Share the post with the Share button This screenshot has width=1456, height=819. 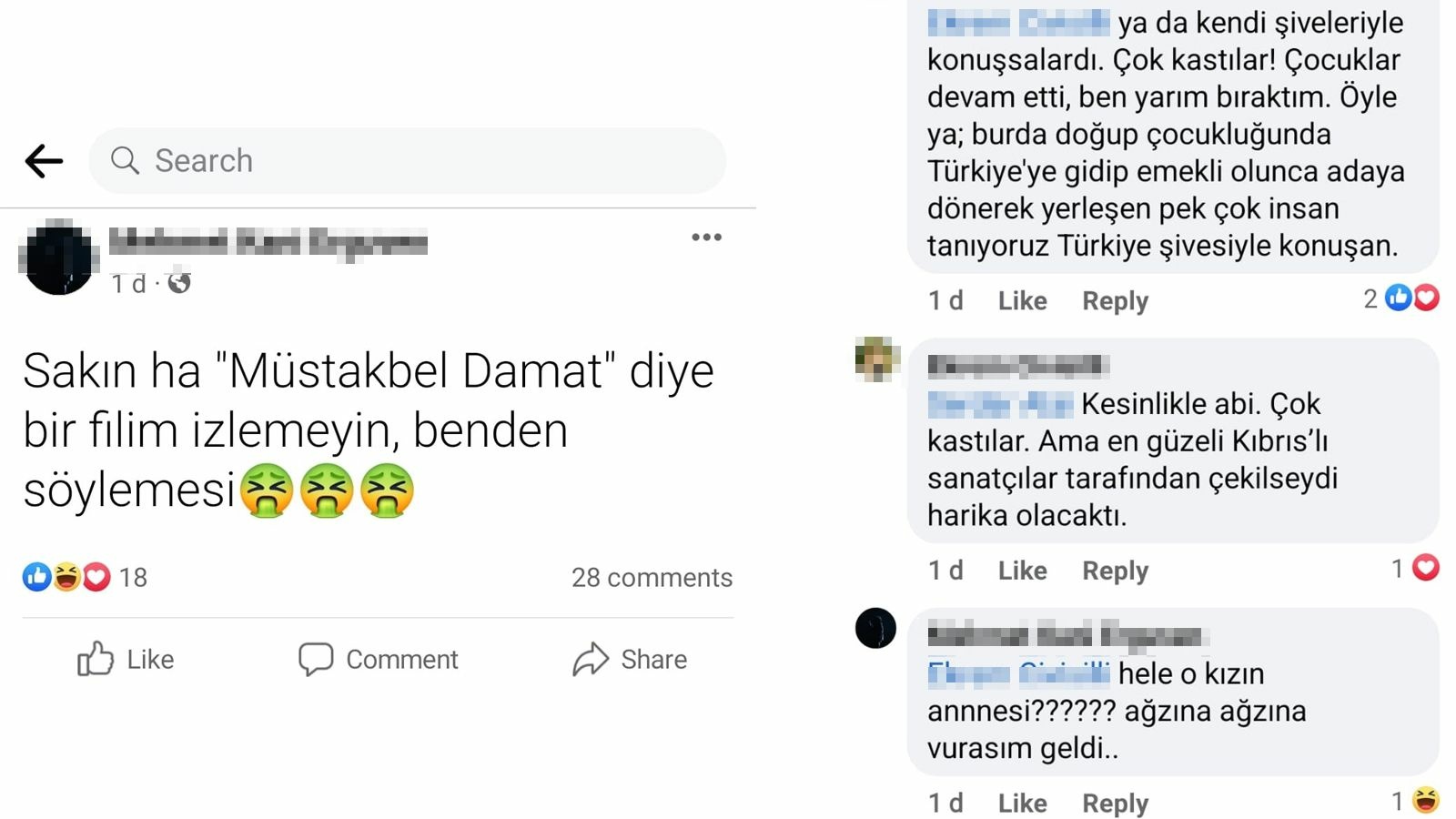630,659
